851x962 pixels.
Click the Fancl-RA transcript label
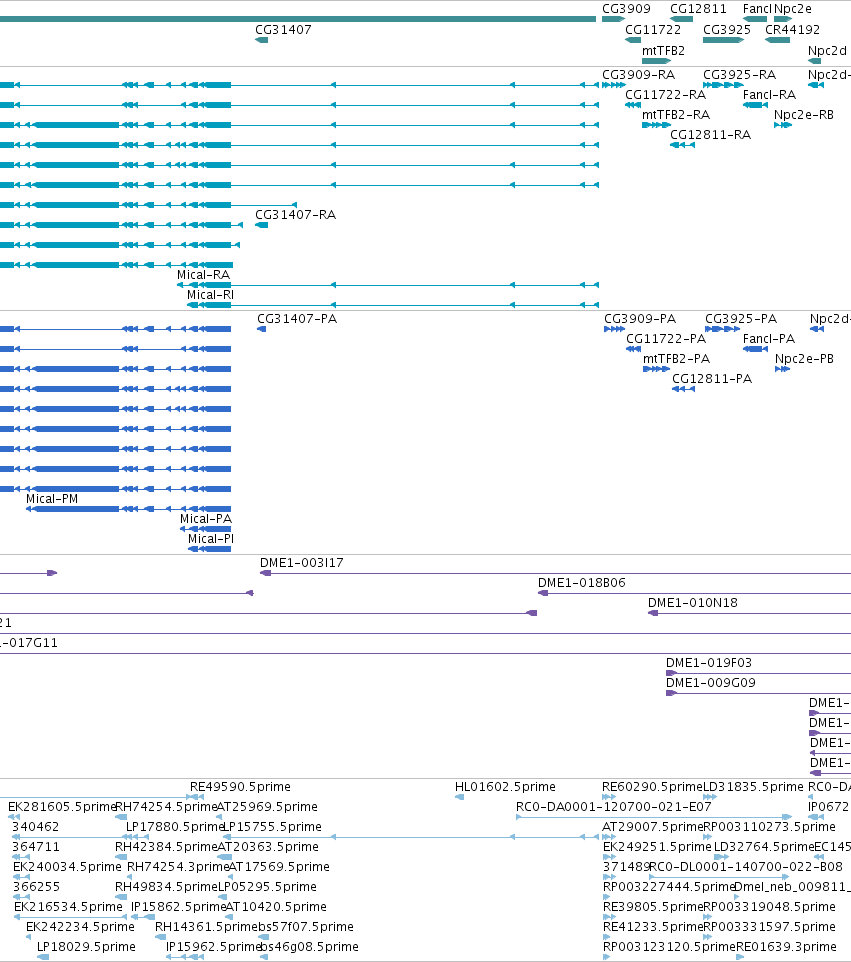(x=769, y=94)
